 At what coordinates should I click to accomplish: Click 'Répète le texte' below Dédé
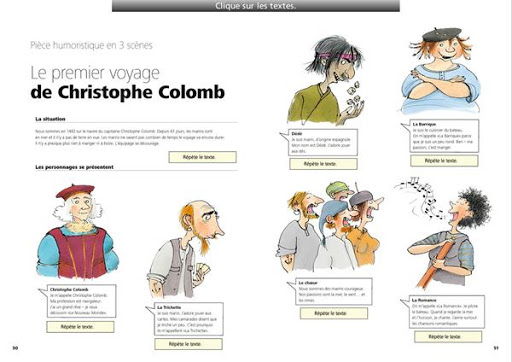(323, 164)
